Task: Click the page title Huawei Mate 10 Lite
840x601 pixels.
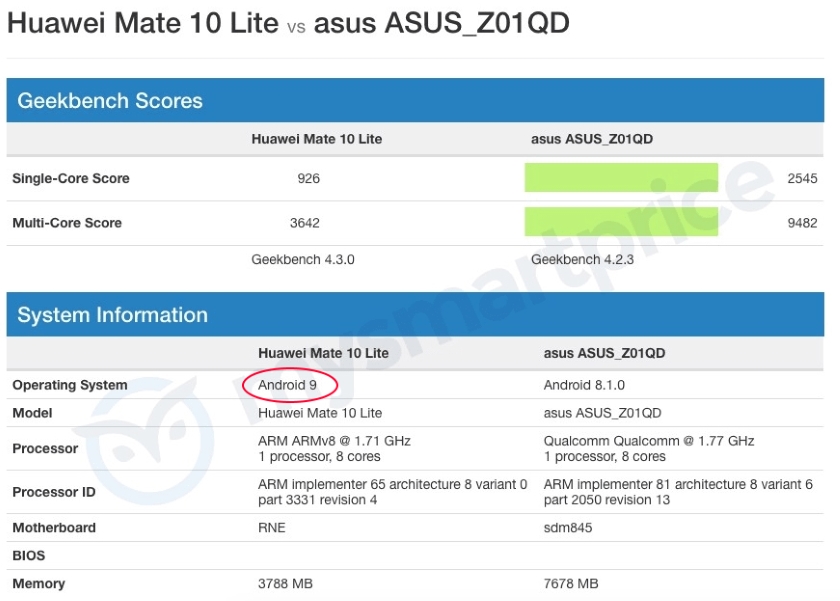Action: pos(143,23)
